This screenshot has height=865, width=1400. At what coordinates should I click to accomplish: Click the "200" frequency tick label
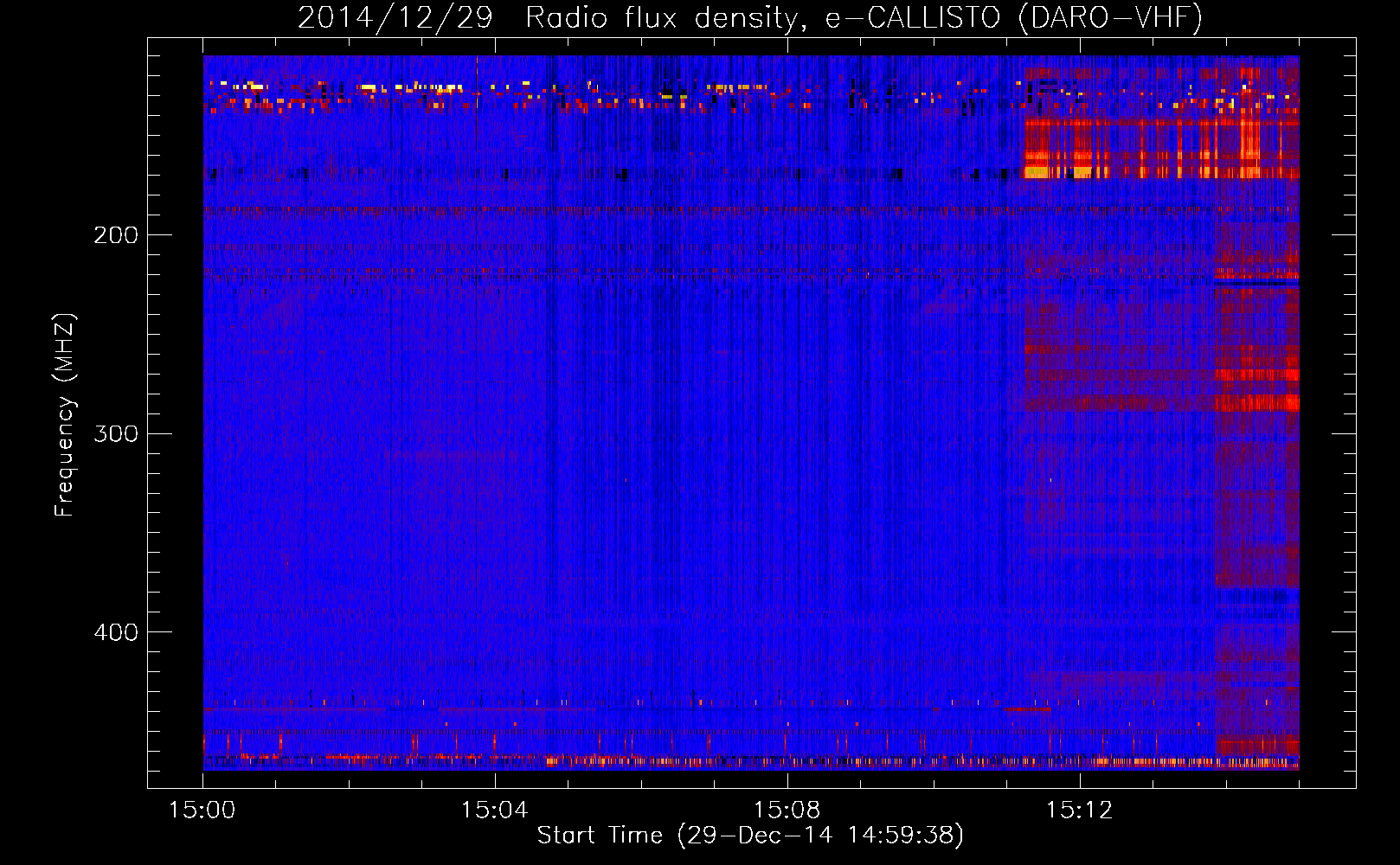tap(115, 235)
